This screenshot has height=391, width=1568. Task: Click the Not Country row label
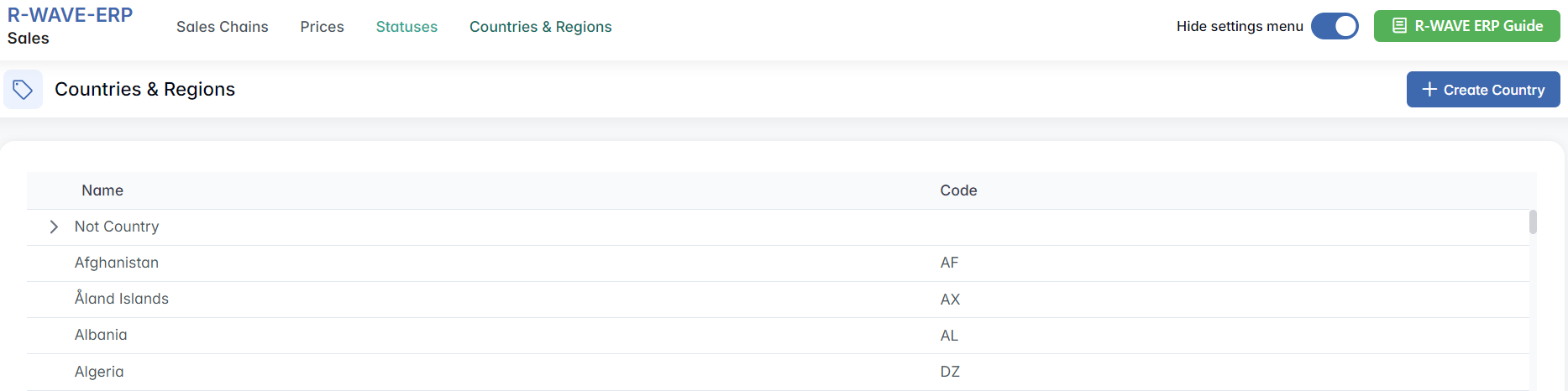click(117, 227)
